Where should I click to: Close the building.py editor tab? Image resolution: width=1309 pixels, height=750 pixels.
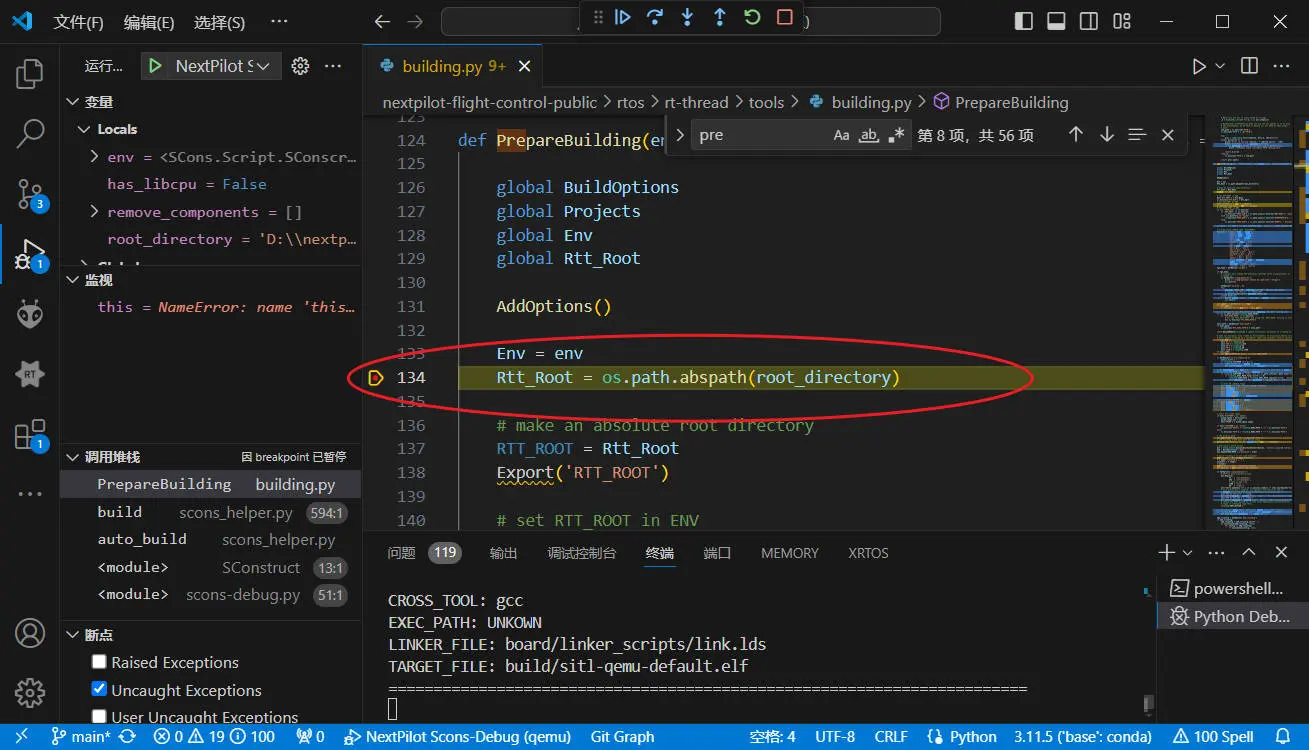525,66
